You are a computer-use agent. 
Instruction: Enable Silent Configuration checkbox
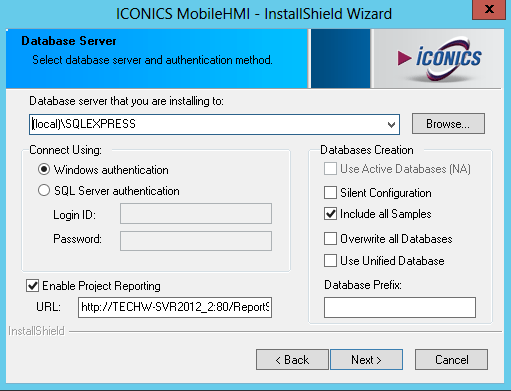pos(330,193)
